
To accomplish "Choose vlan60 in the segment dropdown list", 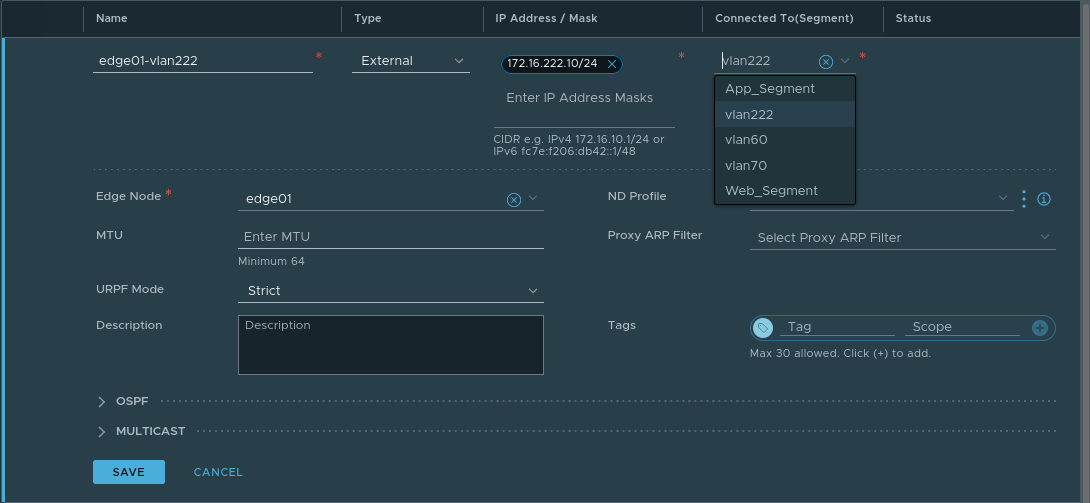I will click(x=746, y=140).
